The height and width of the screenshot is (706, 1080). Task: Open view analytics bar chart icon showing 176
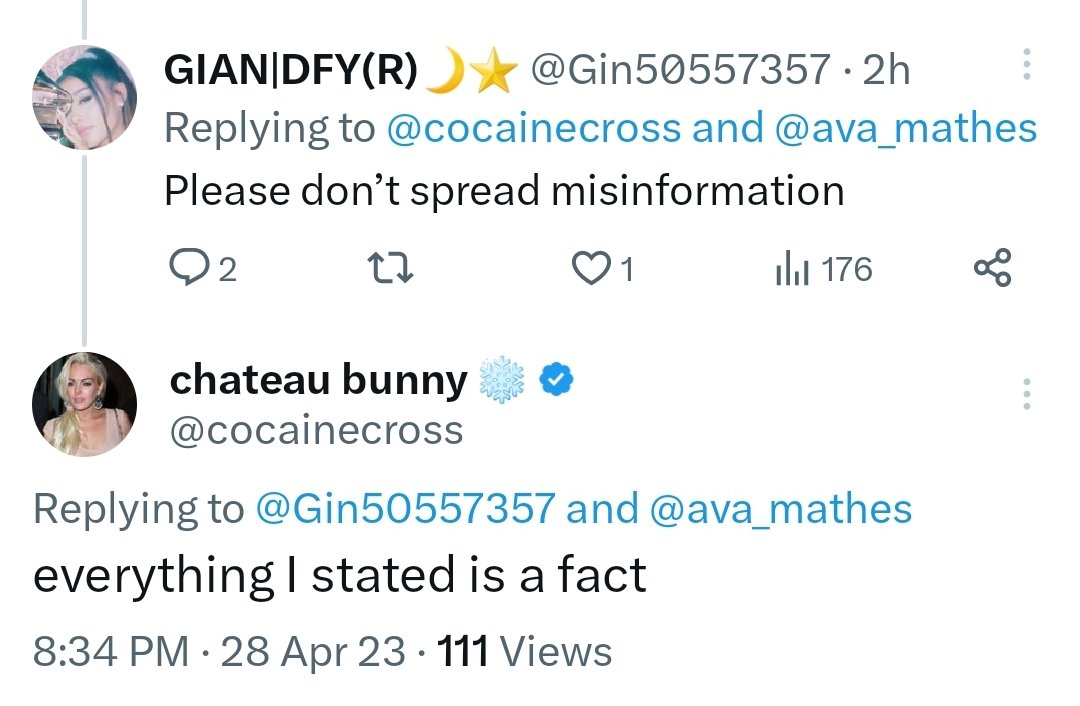791,268
